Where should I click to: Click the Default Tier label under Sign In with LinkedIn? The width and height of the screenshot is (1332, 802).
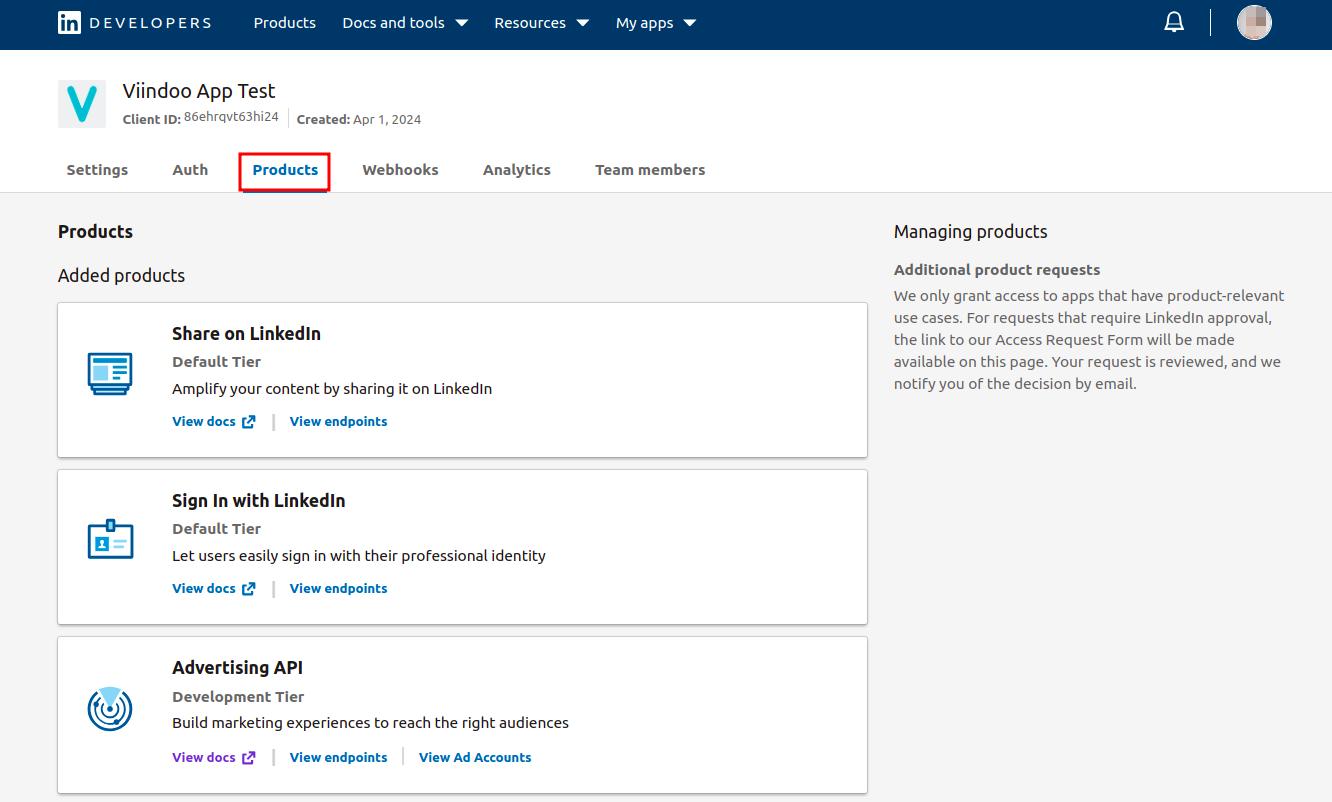point(216,529)
